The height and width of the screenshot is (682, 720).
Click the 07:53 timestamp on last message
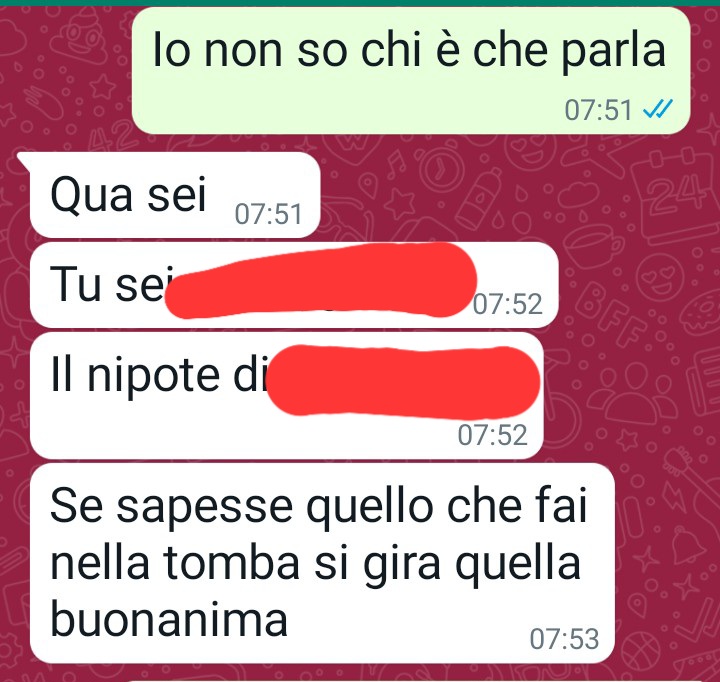click(x=564, y=639)
